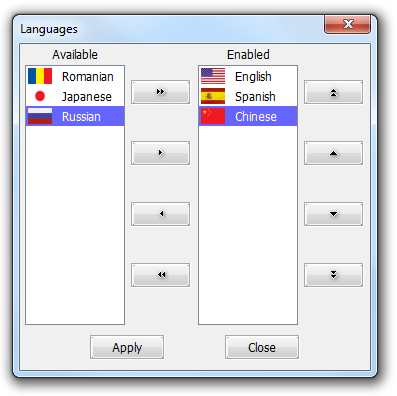Select Russian in Available list

point(75,116)
